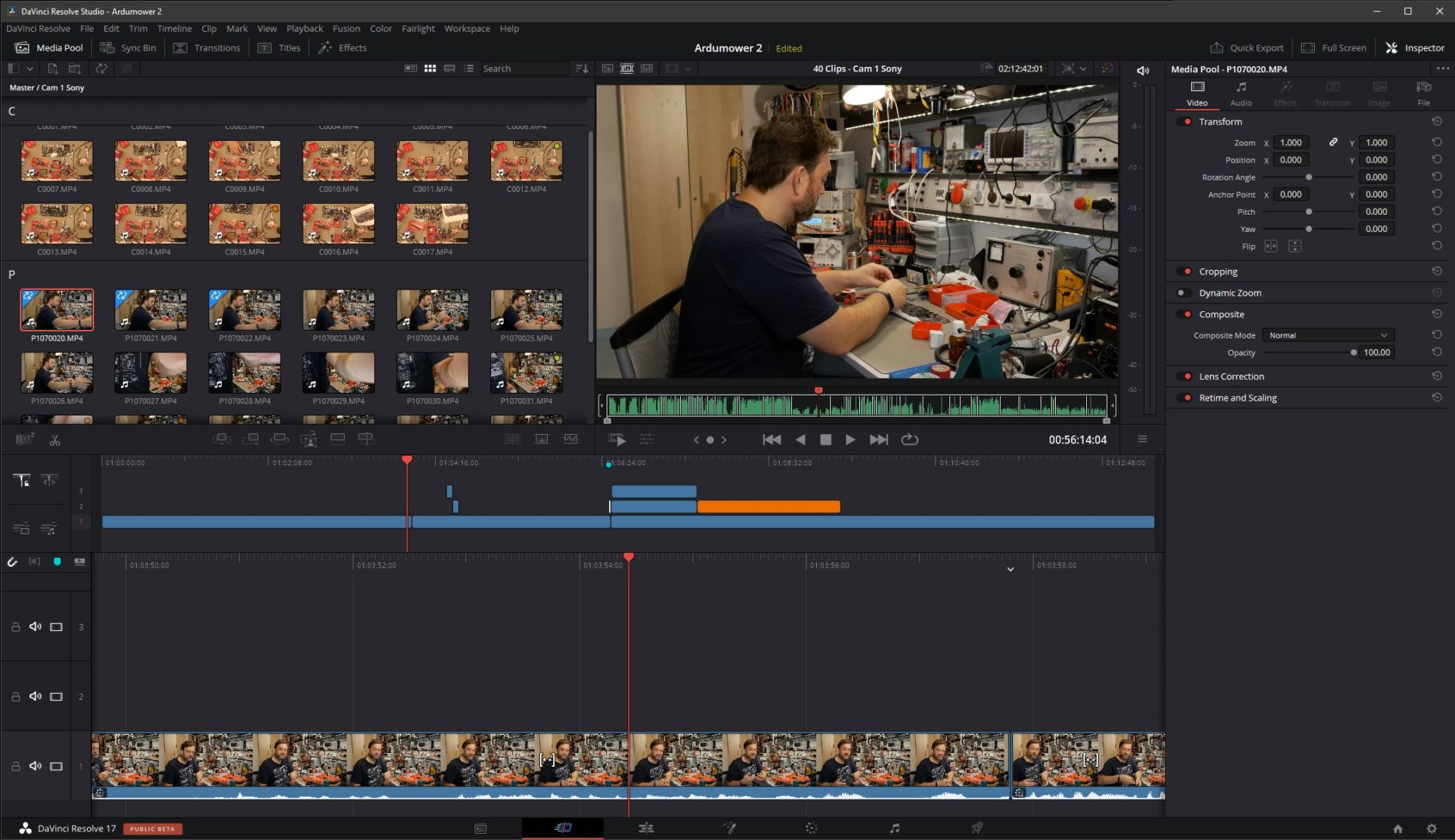Click the loop playback icon

tap(910, 439)
